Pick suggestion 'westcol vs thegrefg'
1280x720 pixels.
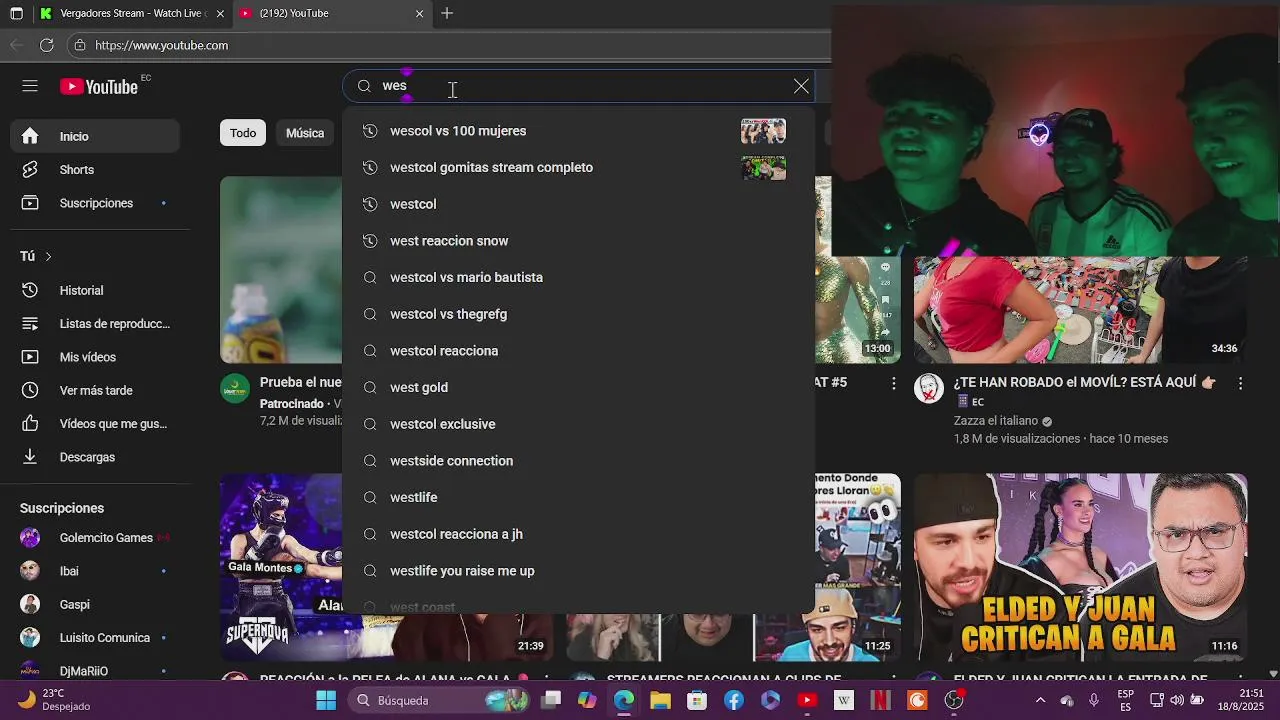578,314
